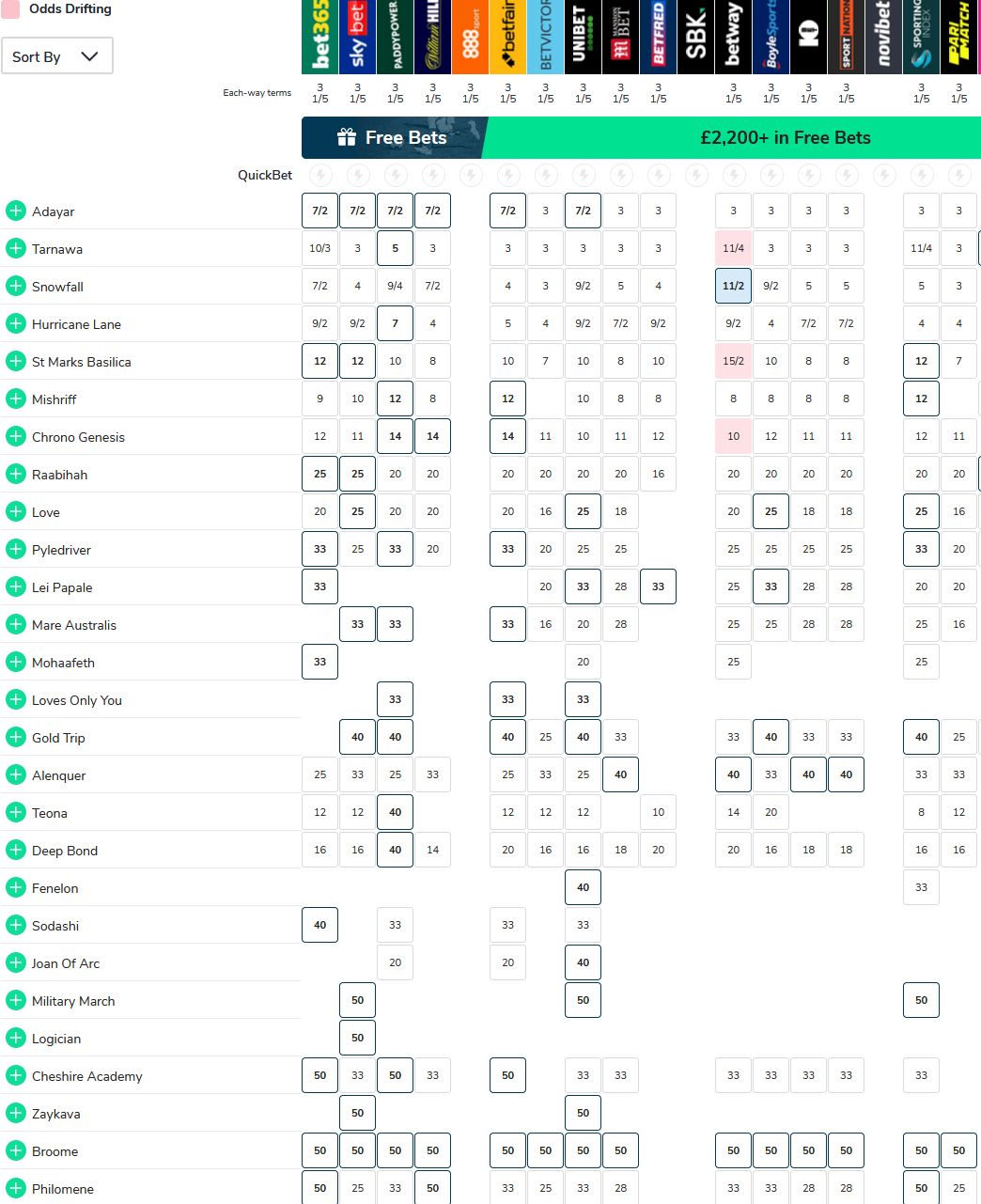Viewport: 981px width, 1204px height.
Task: Click the Sky Bet bookmaker logo
Action: coord(357,37)
